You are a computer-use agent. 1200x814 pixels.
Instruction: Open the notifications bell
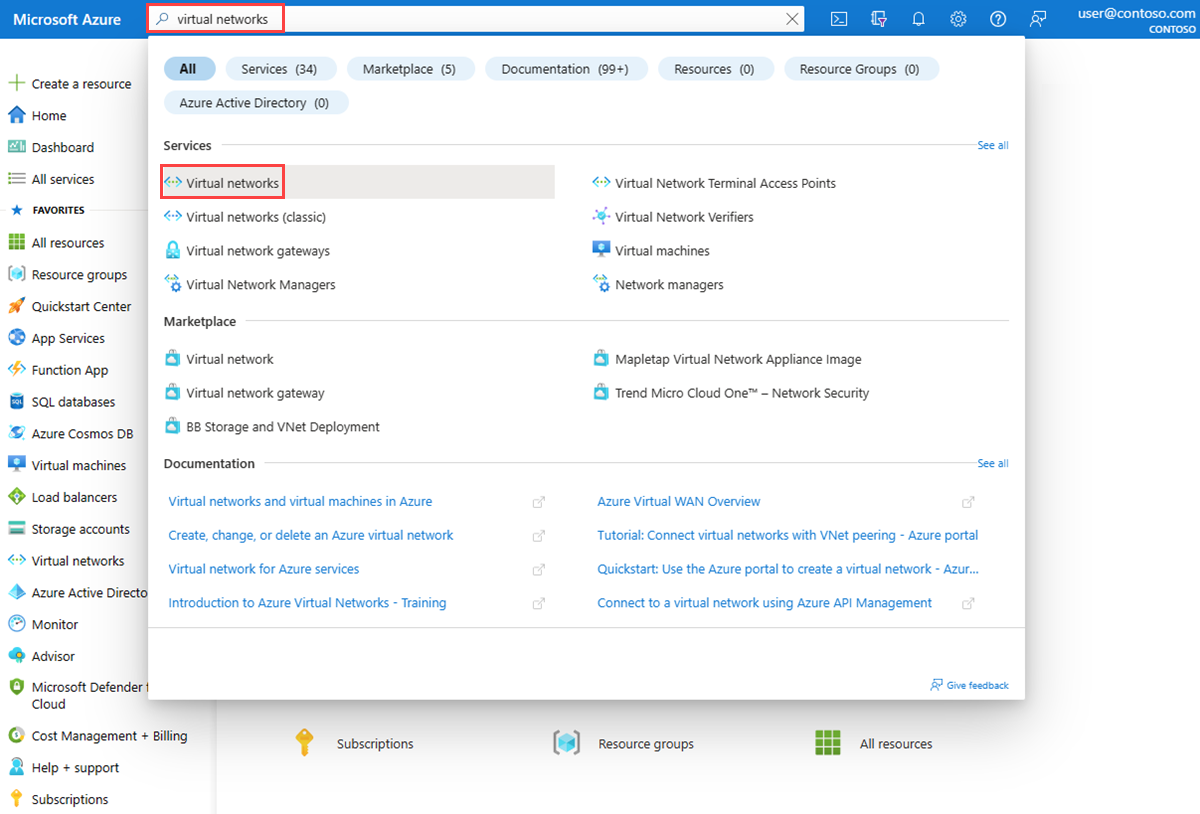[x=918, y=19]
